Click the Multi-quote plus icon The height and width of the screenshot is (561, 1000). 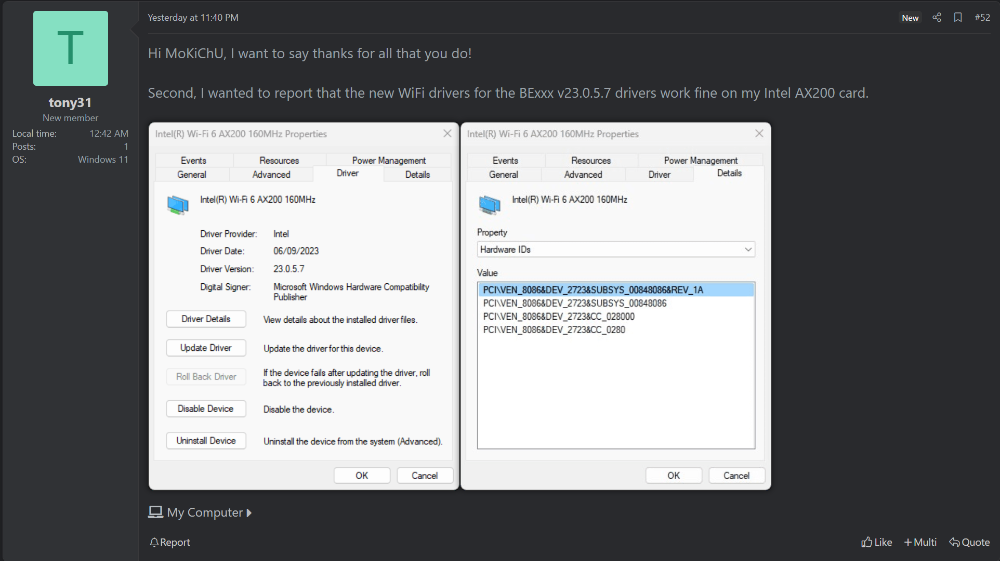coord(908,542)
